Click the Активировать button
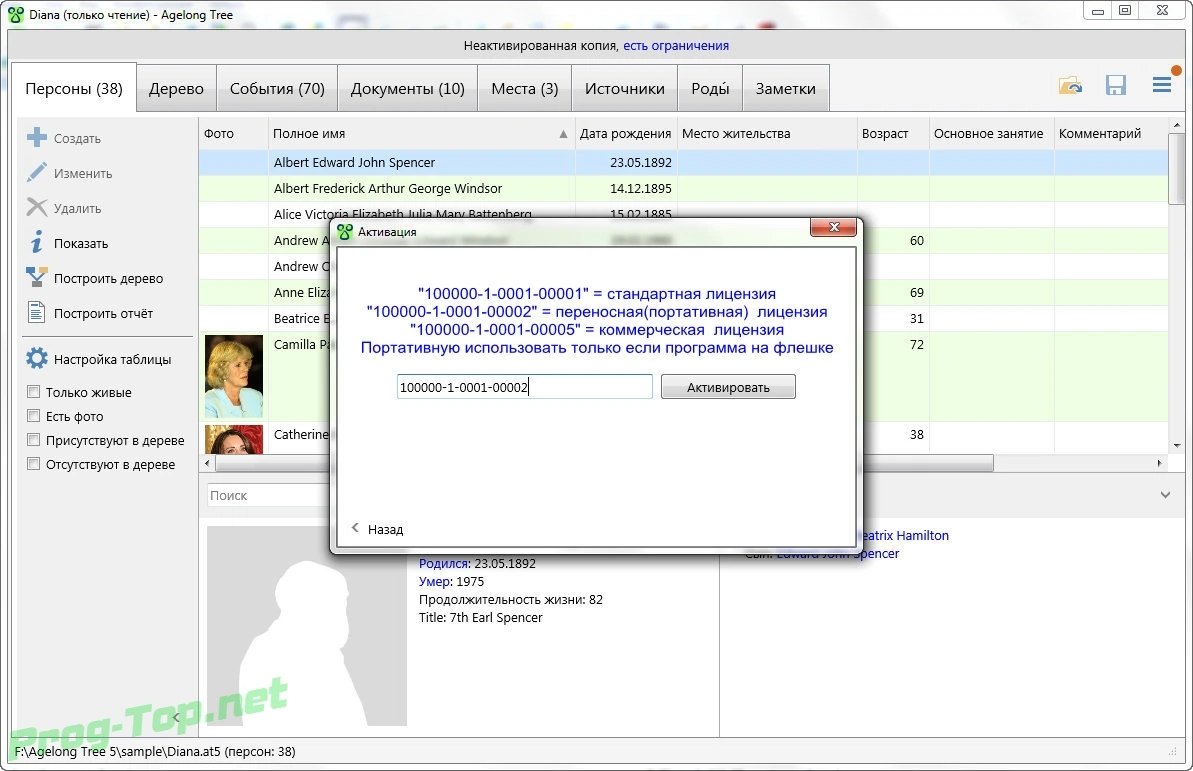Viewport: 1193px width, 771px height. pos(728,387)
